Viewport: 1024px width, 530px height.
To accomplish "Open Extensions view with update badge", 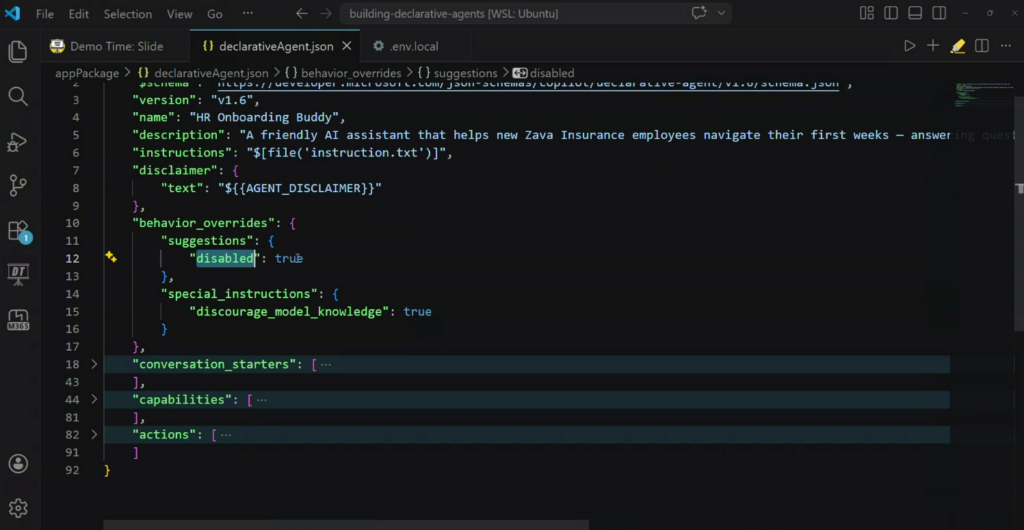I will point(17,230).
